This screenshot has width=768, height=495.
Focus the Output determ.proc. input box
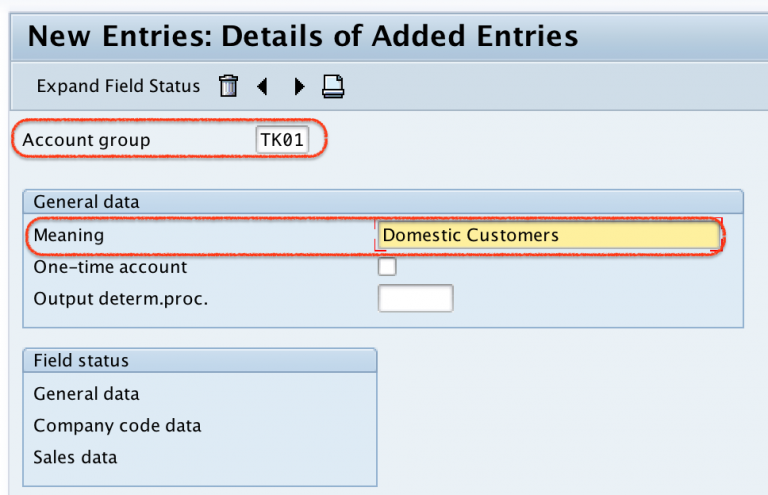point(416,298)
